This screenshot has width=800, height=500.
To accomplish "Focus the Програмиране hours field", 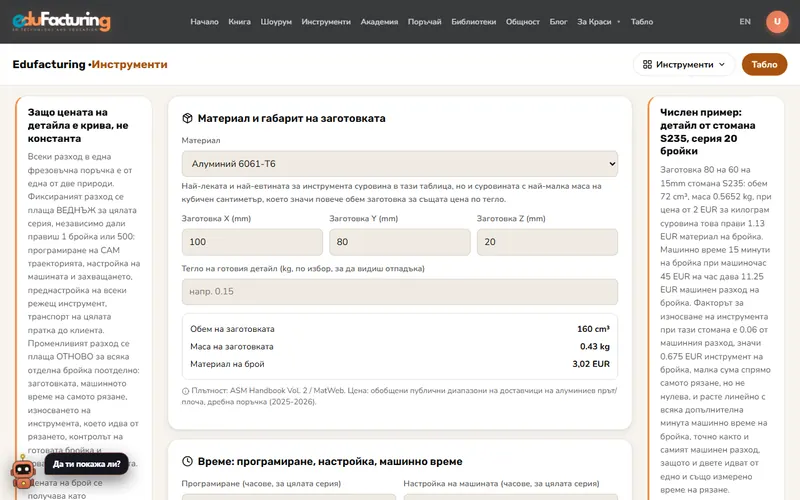I will (x=289, y=497).
